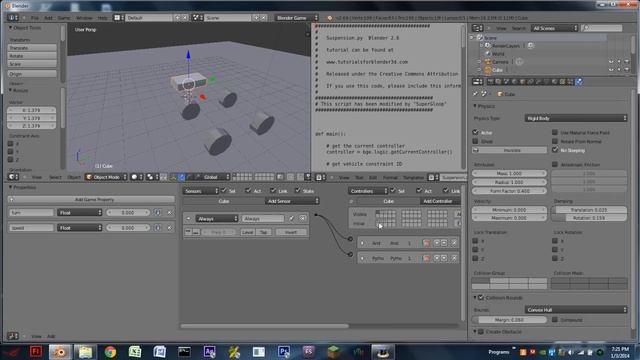Screen dimensions: 640x360
Task: Click the Add Game Property button
Action: [x=91, y=200]
